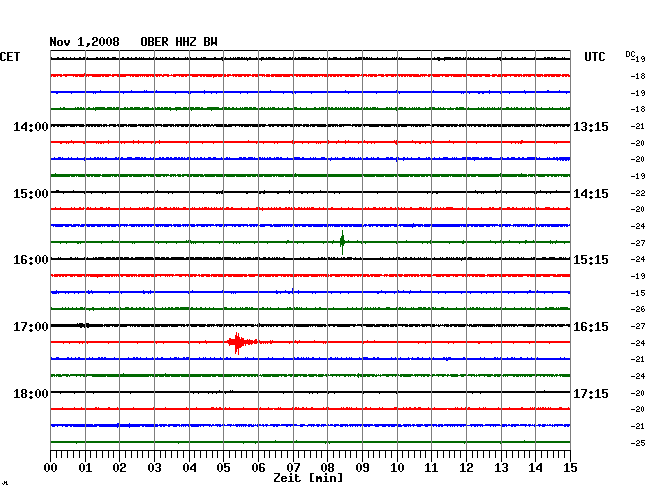650x494 pixels.
Task: Select the 14:00 CET time label
Action: point(31,127)
